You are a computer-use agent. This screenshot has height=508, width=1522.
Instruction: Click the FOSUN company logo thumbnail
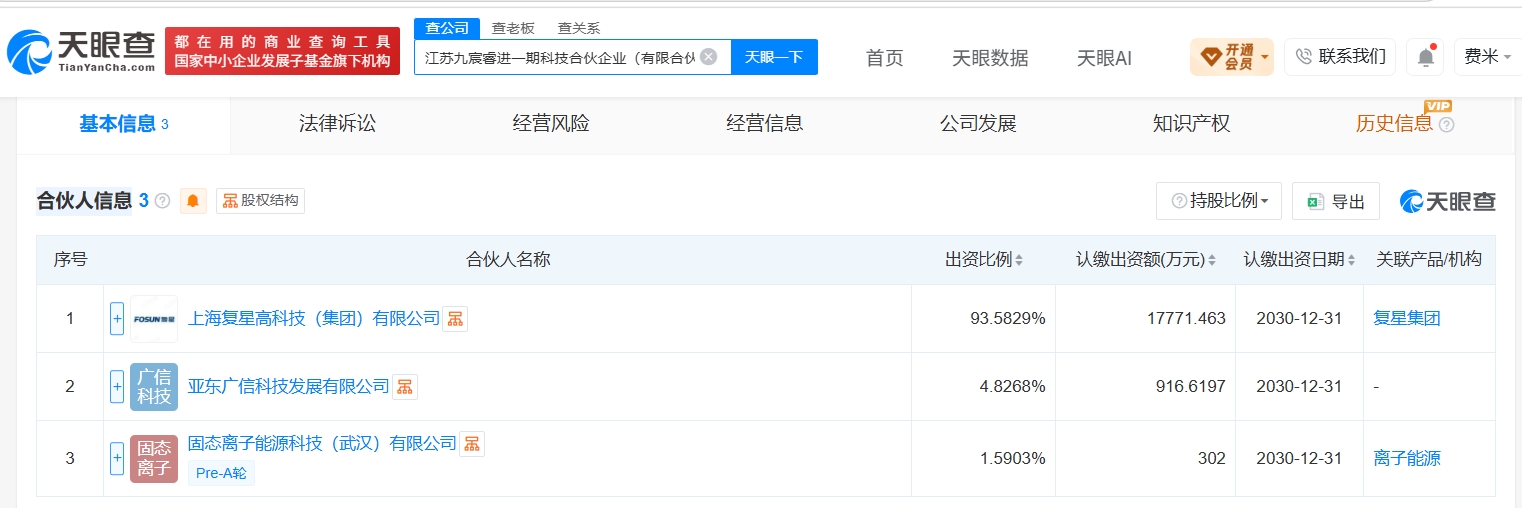tap(154, 319)
